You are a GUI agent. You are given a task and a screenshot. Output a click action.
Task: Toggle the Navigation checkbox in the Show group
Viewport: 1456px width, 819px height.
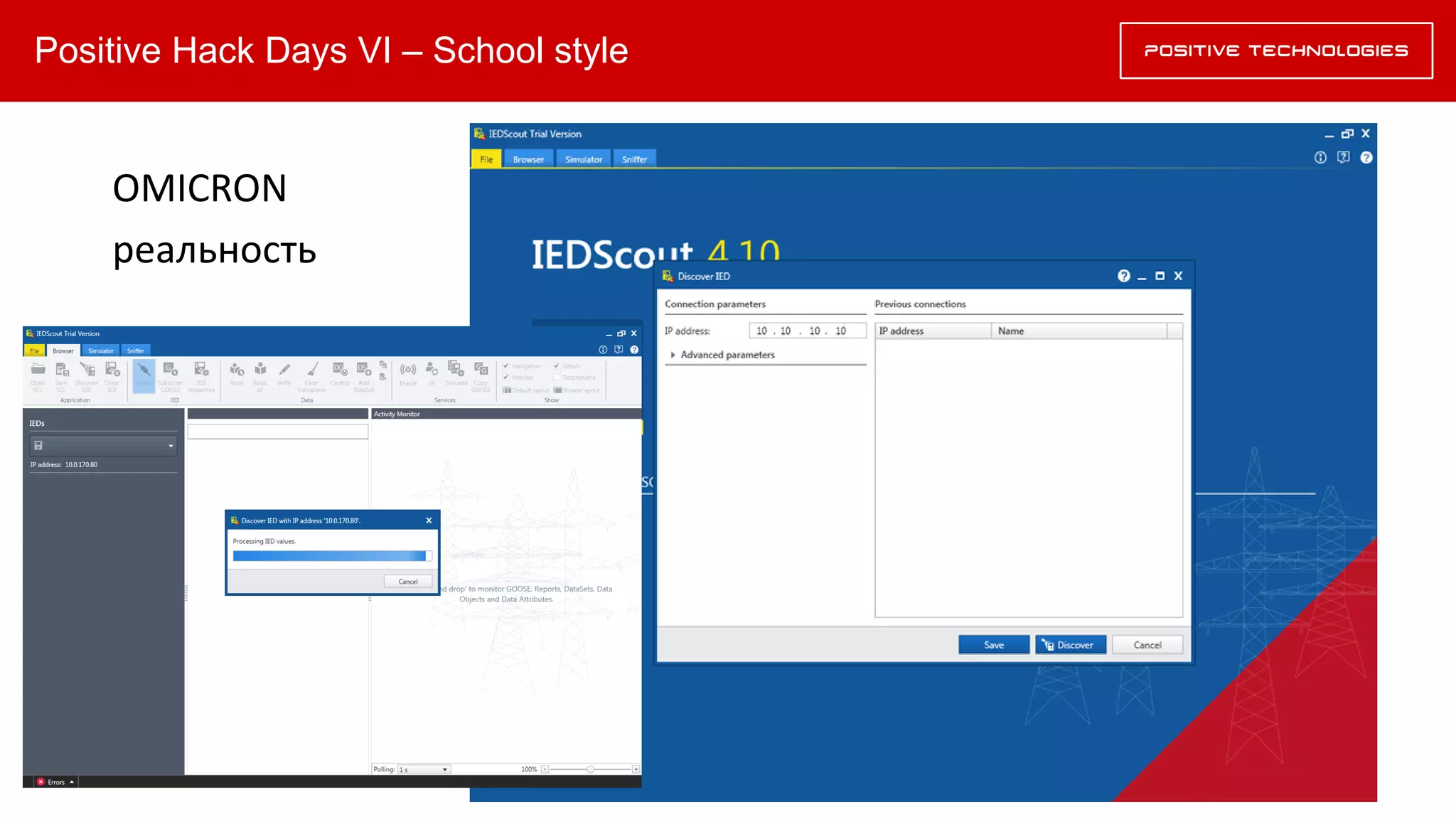click(506, 366)
